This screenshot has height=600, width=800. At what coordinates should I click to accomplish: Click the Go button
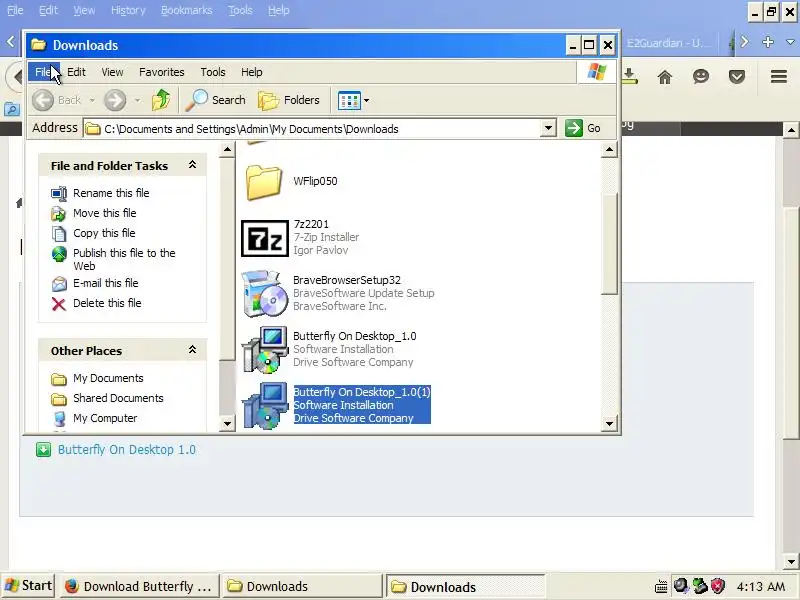[x=583, y=128]
